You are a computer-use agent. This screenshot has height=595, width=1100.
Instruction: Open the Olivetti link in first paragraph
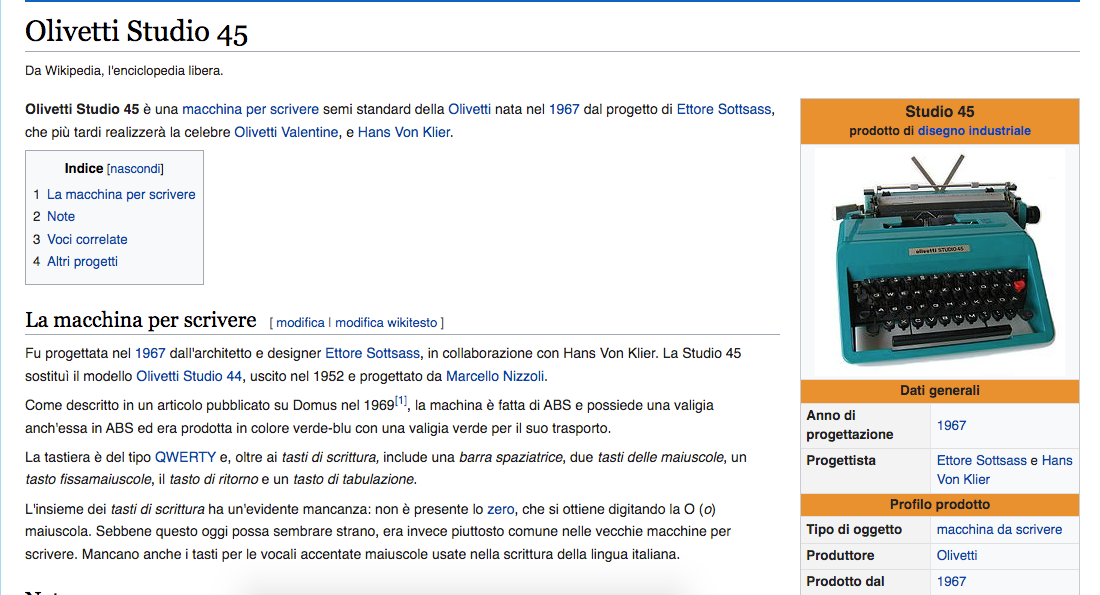[x=469, y=109]
